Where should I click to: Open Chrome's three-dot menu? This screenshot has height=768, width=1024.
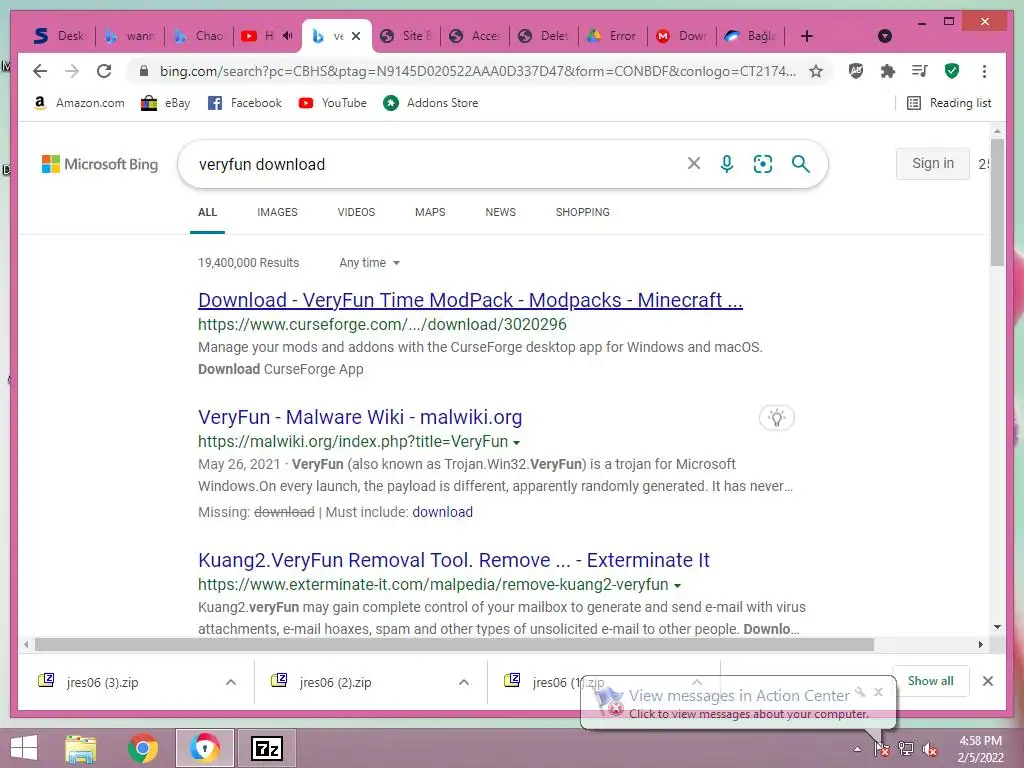coord(984,71)
